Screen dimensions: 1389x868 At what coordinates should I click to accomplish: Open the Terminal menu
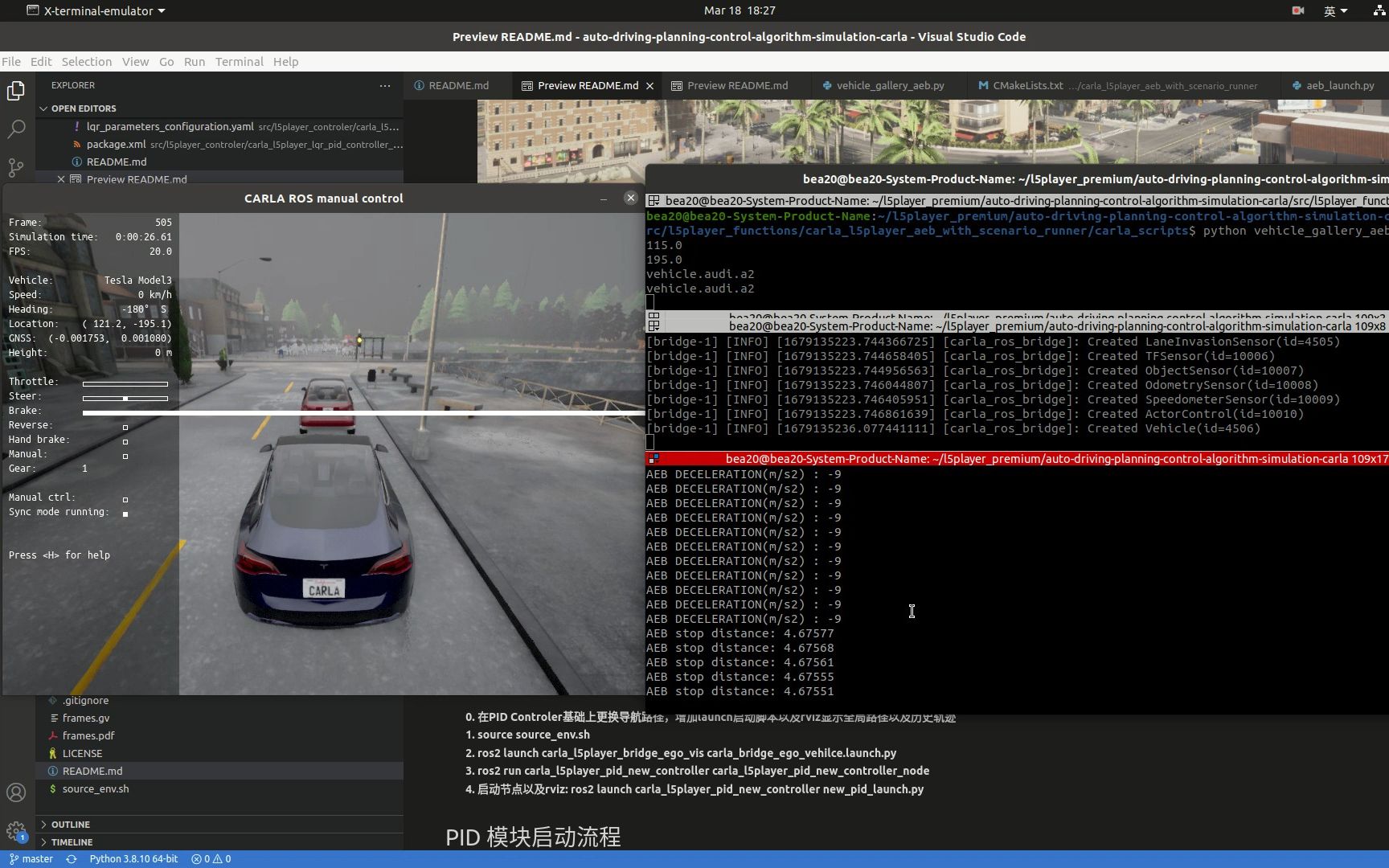coord(239,61)
